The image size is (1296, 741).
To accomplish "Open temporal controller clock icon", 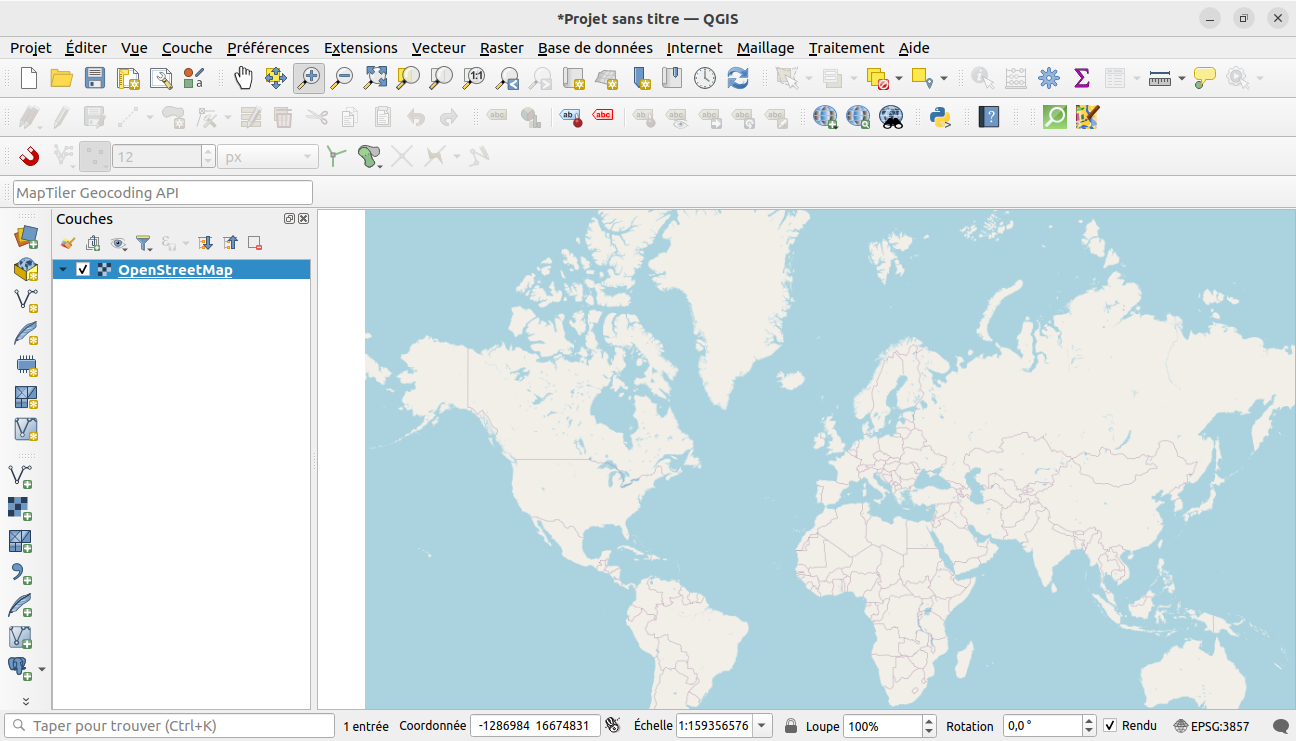I will (705, 78).
